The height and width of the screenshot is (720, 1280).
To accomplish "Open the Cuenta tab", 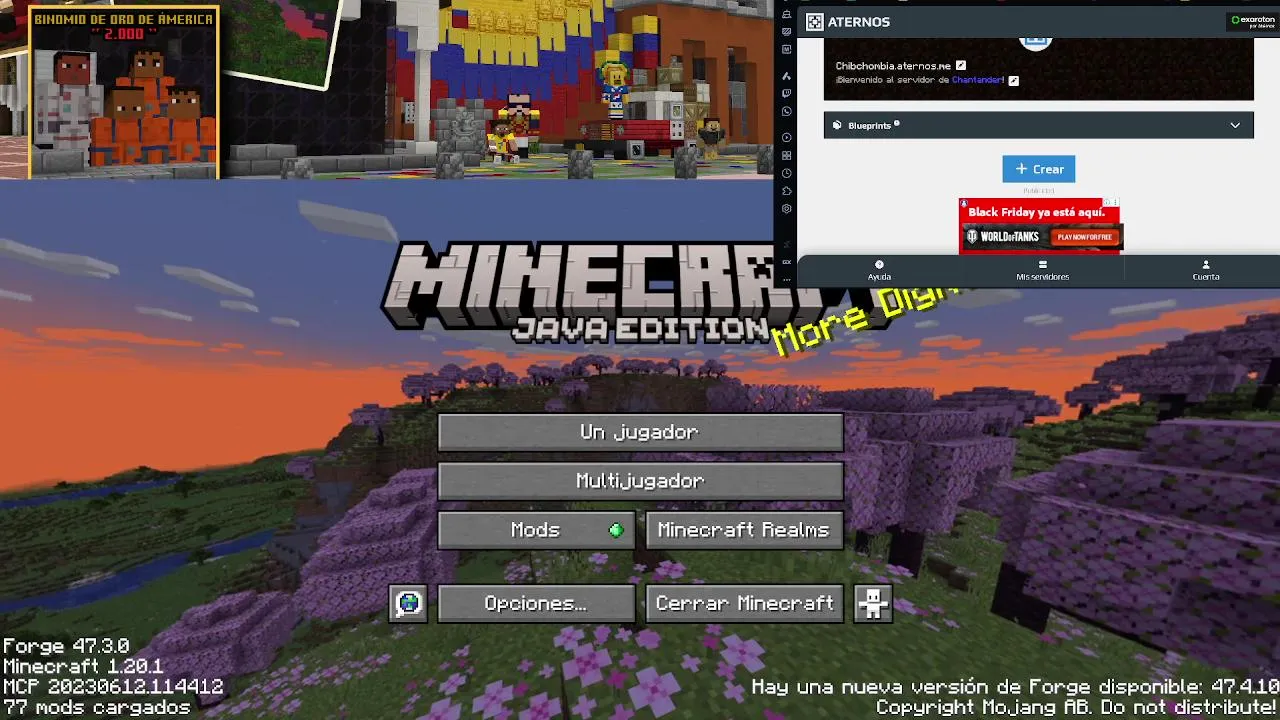I will (x=1206, y=271).
